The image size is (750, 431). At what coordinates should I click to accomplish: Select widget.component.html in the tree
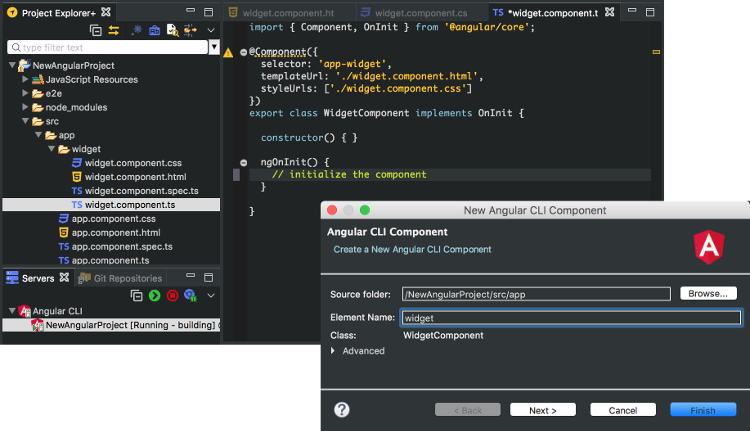pos(135,177)
